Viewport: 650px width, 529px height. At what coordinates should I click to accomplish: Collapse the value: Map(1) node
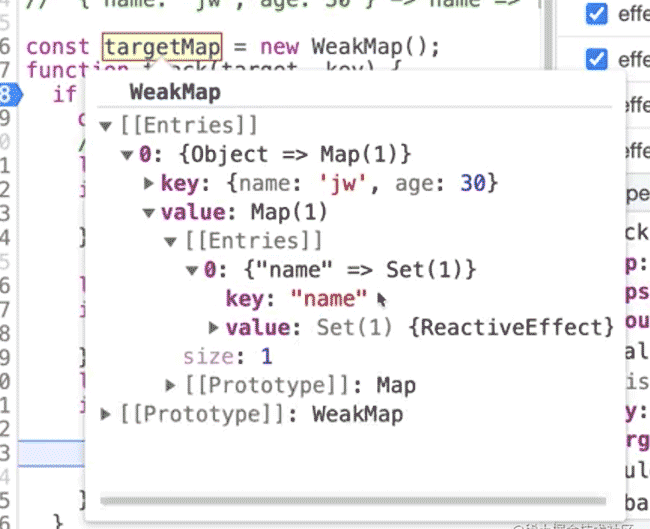click(149, 213)
